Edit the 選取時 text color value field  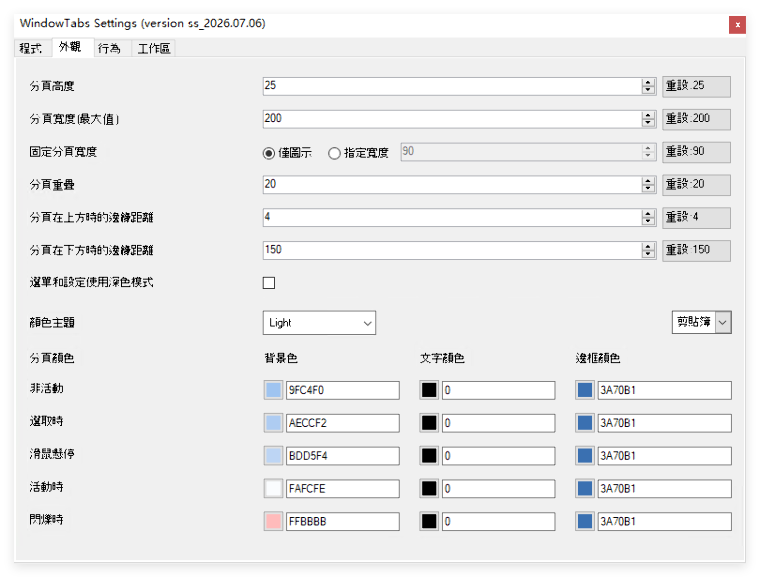498,423
